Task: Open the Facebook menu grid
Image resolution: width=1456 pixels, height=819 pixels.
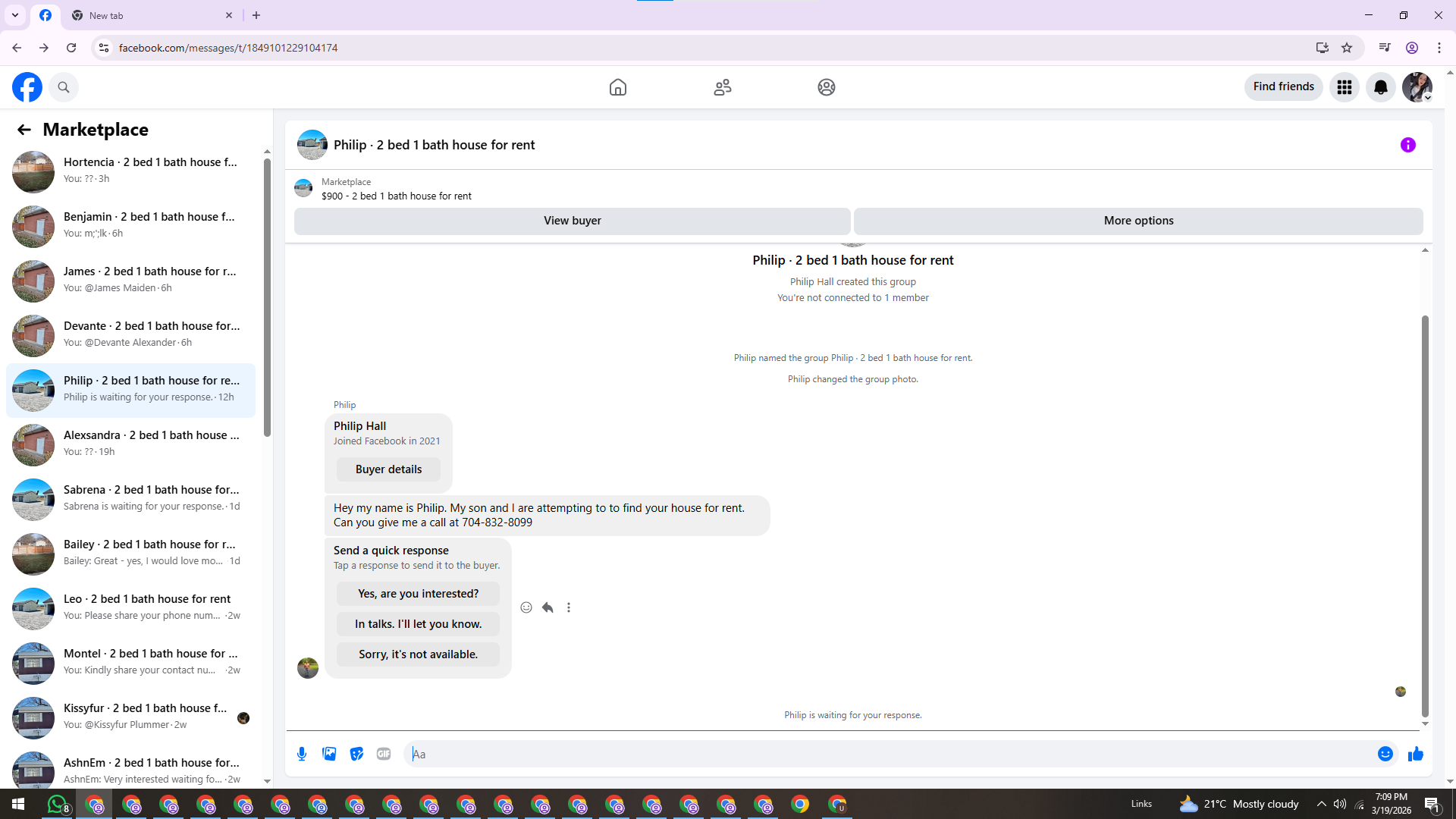Action: [1344, 87]
